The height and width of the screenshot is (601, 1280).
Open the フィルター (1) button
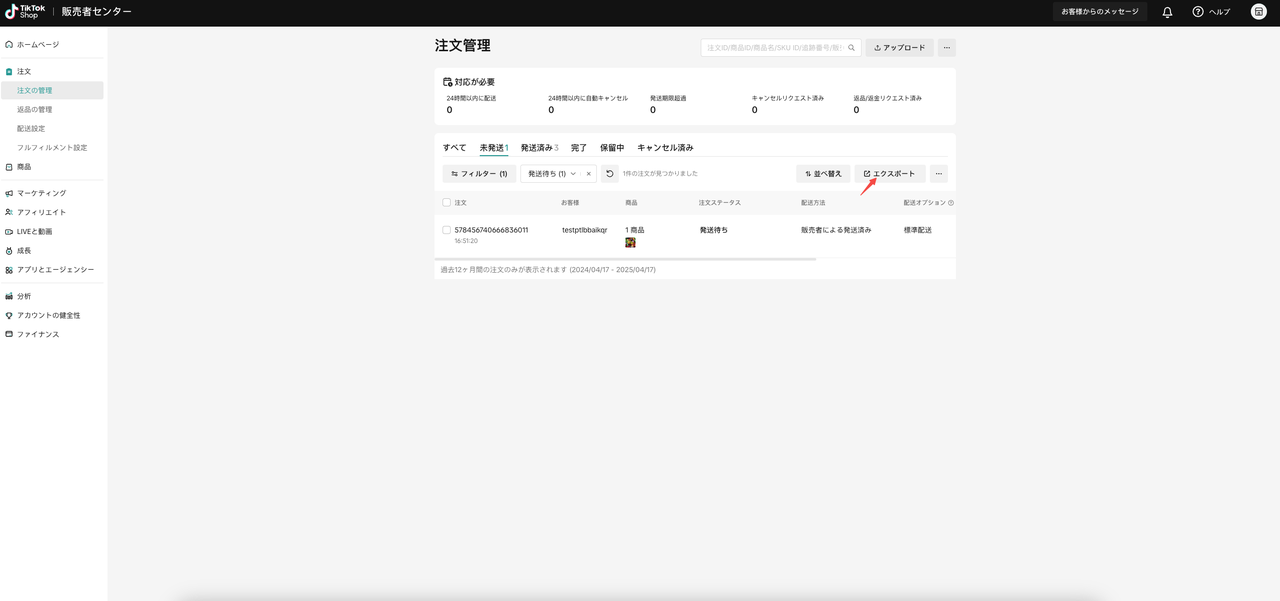tap(479, 174)
